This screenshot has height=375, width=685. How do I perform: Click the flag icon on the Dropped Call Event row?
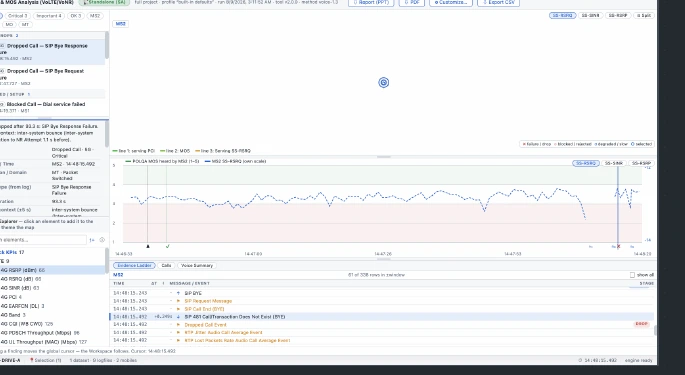point(178,325)
